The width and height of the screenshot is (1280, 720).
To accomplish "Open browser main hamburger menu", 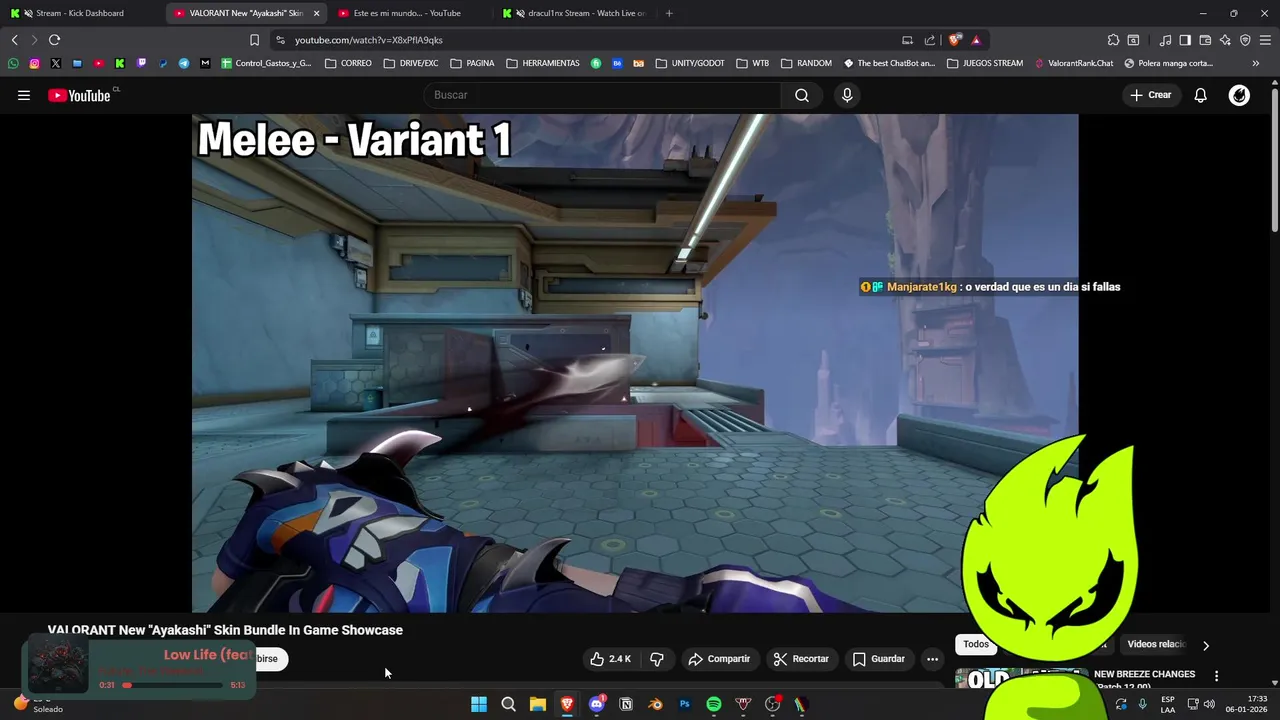I will click(x=1266, y=40).
